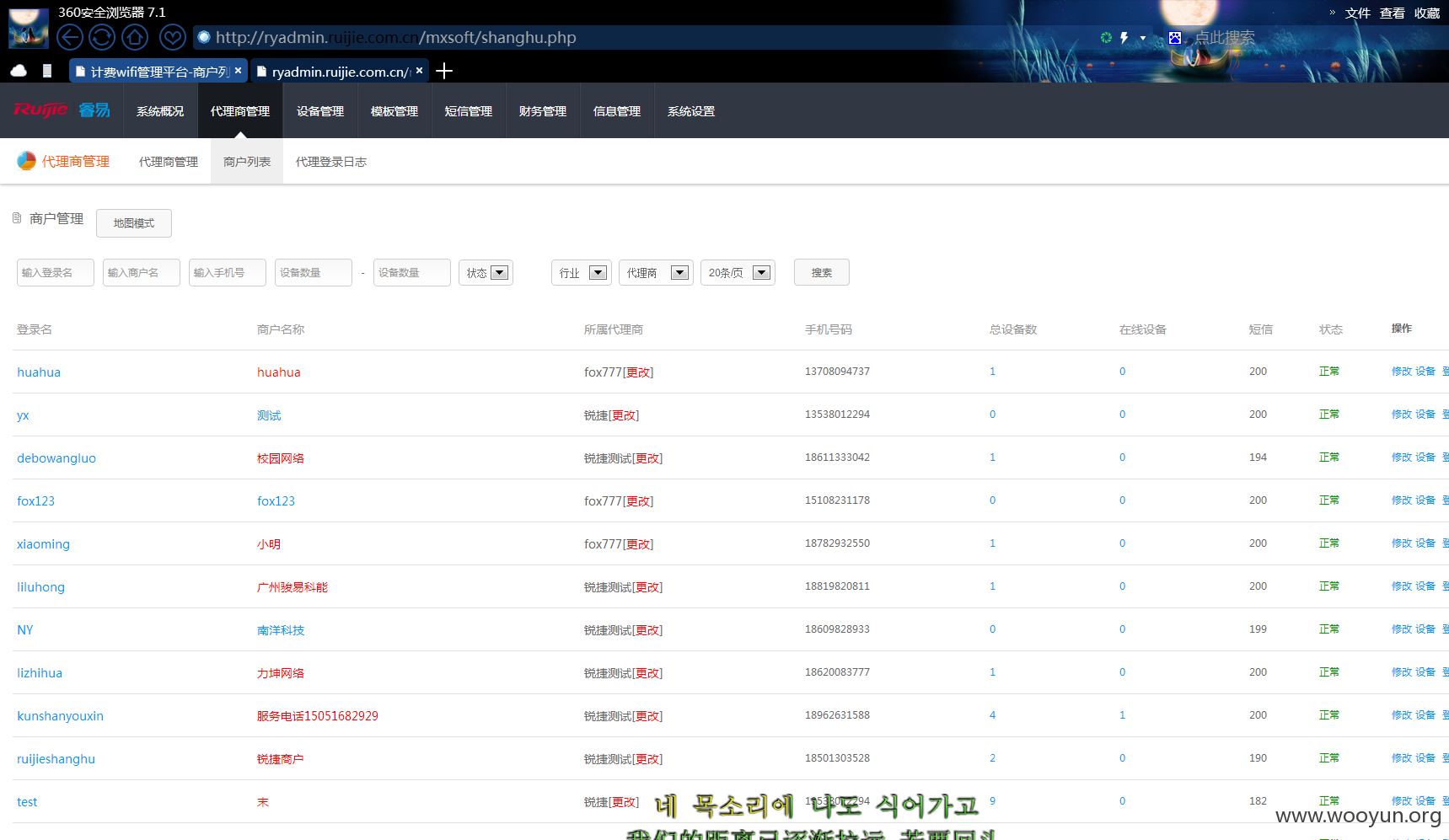Click the 测试 merchant name link
Screen dimensions: 1449x840
[x=269, y=415]
